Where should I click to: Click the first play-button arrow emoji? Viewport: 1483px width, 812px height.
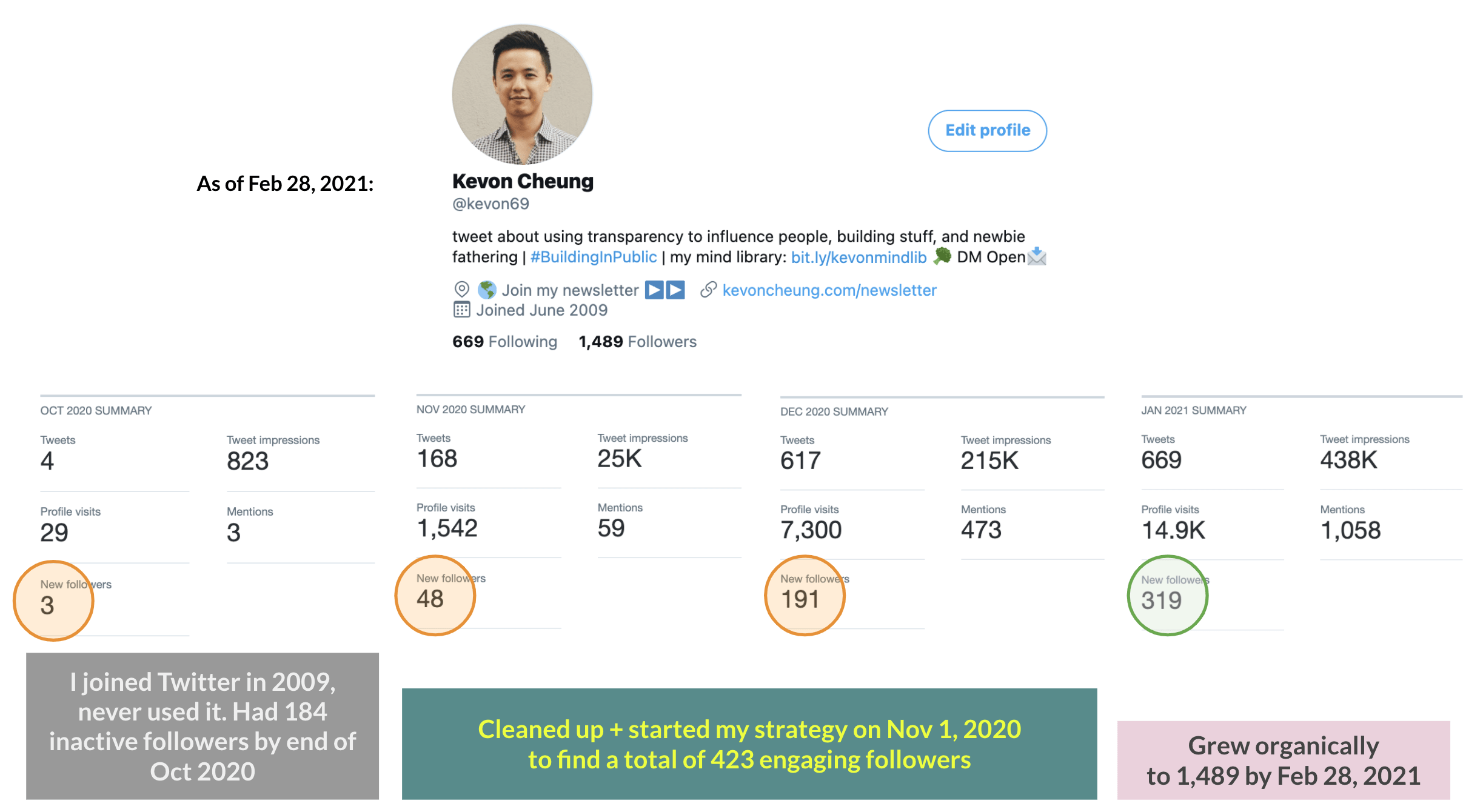(x=654, y=290)
